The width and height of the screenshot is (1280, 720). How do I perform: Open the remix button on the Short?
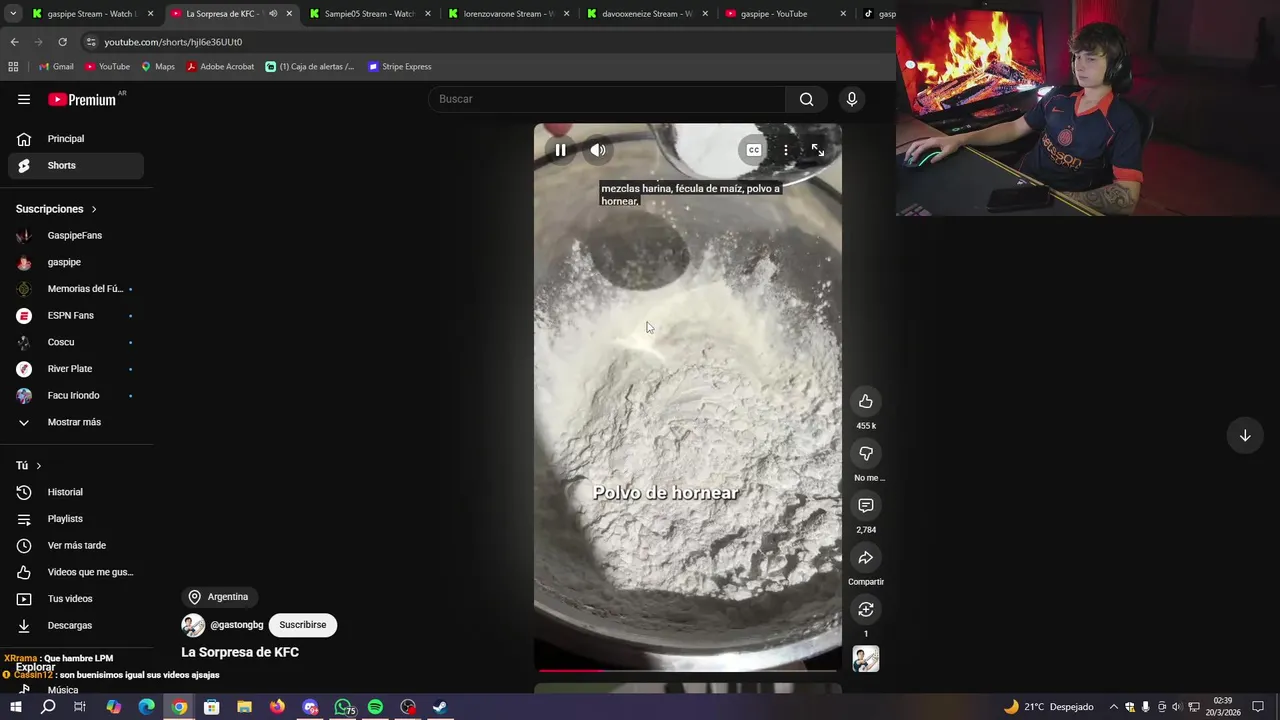(x=866, y=610)
